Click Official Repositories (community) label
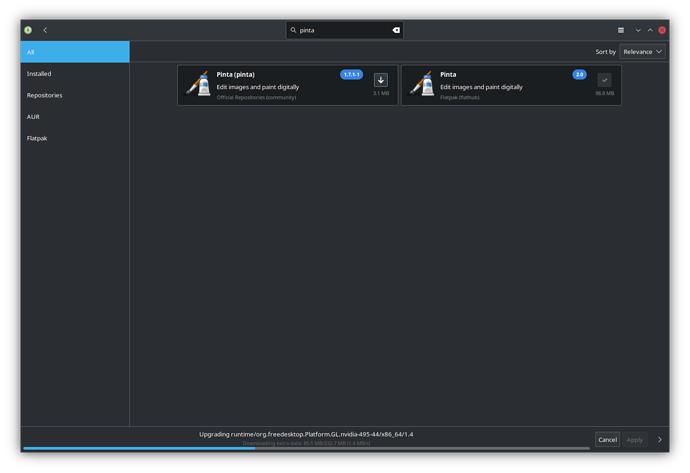 click(x=256, y=97)
